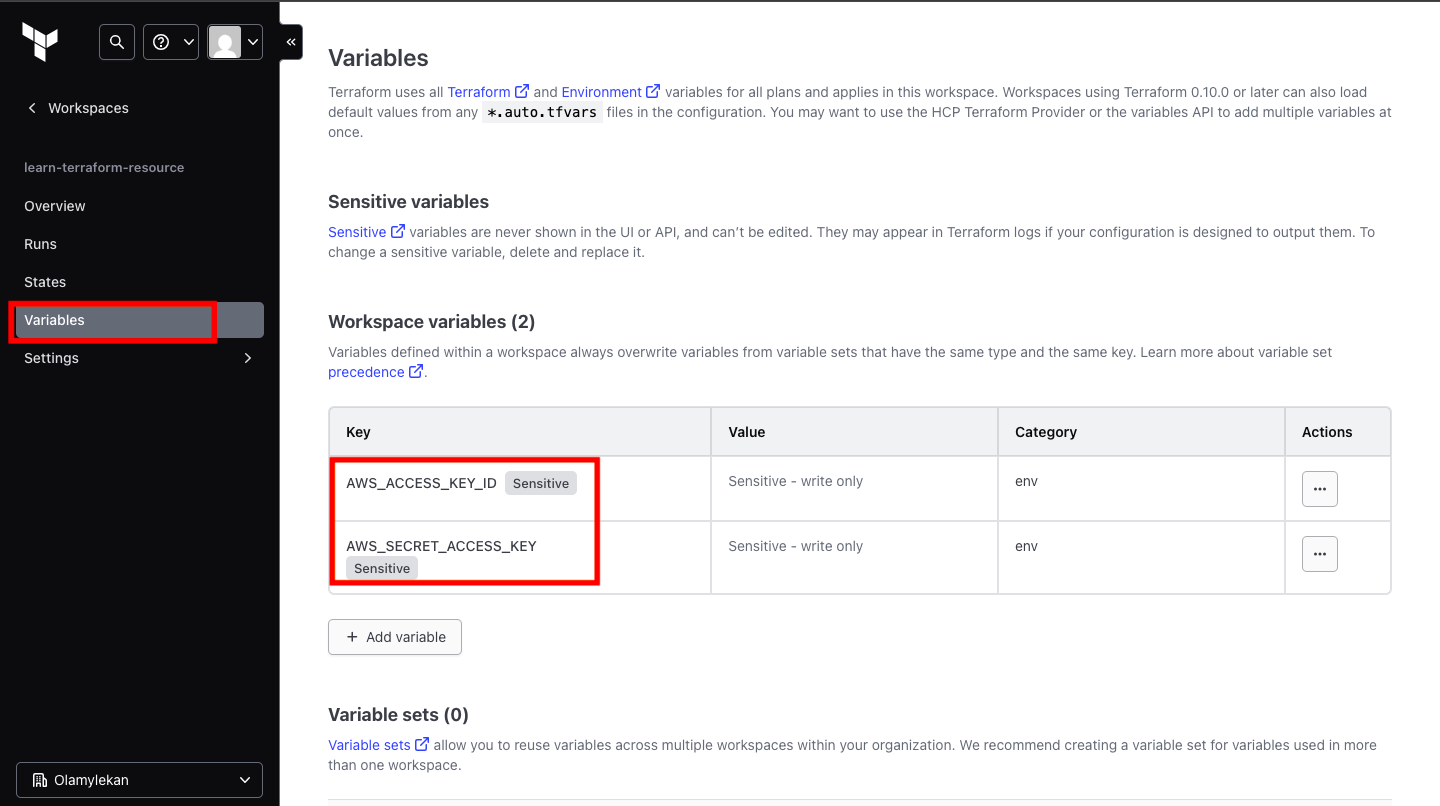Open the Runs page

[40, 244]
